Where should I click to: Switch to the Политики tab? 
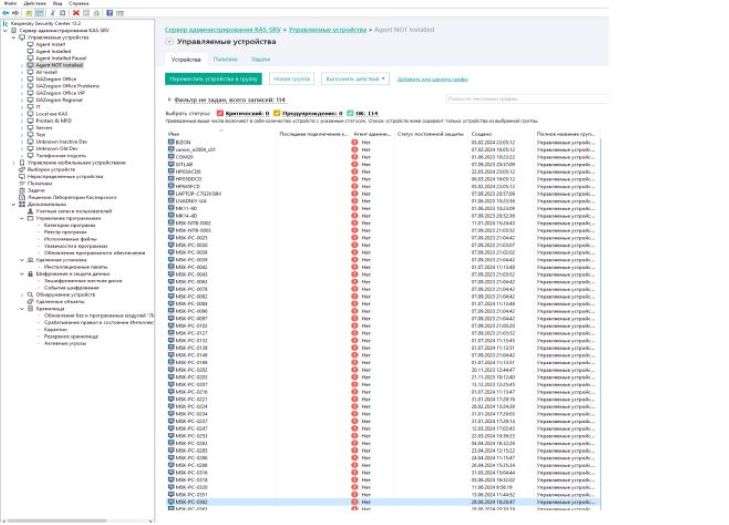(226, 60)
